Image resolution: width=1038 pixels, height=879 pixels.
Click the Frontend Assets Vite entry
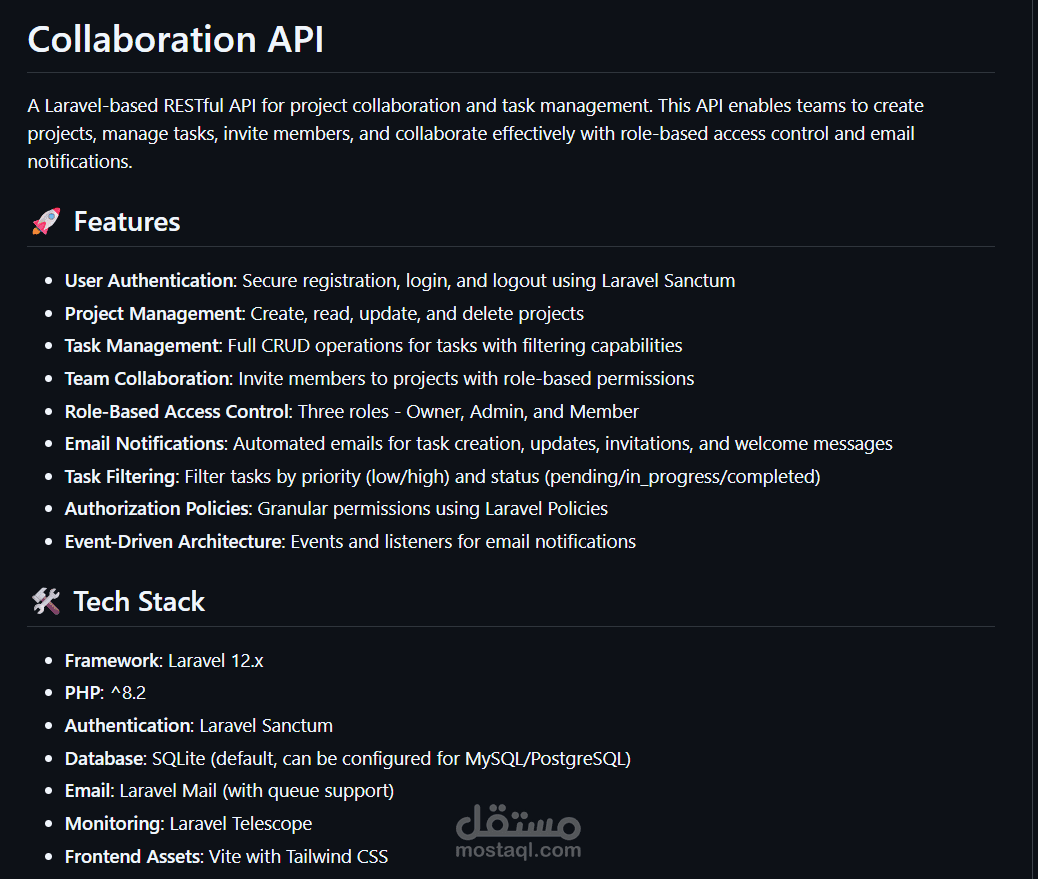click(226, 856)
